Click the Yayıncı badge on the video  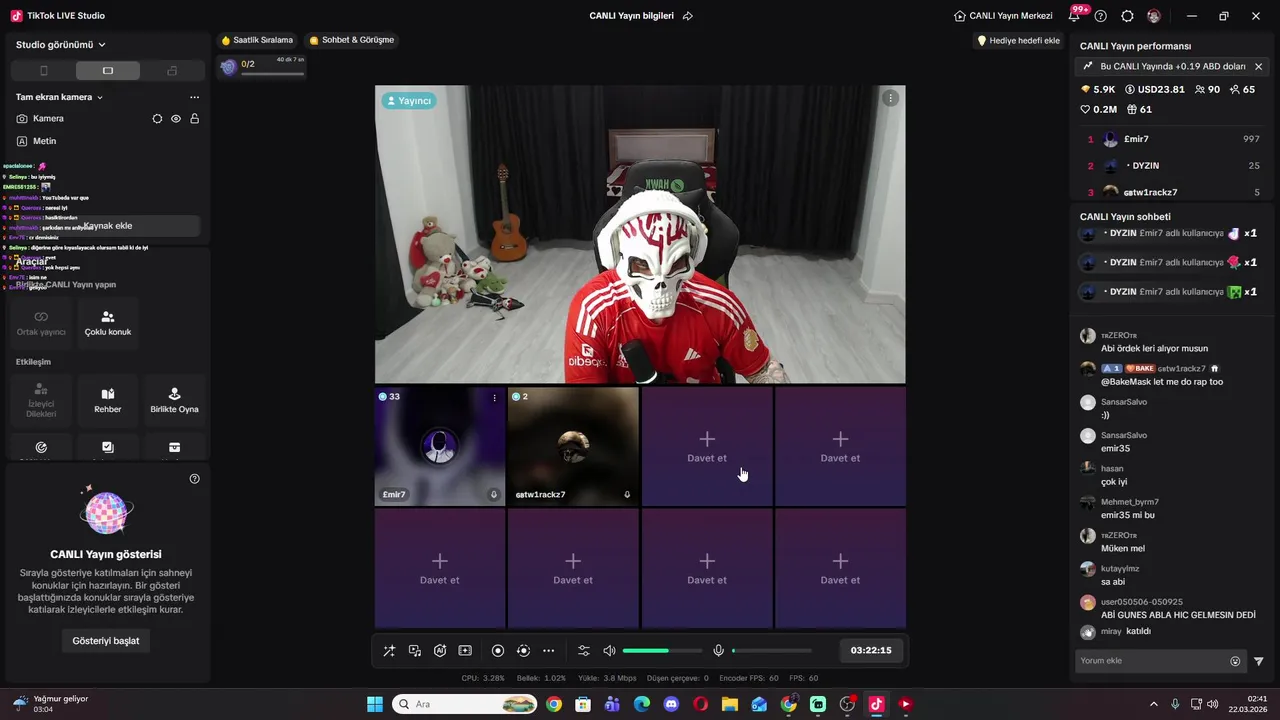[x=408, y=101]
